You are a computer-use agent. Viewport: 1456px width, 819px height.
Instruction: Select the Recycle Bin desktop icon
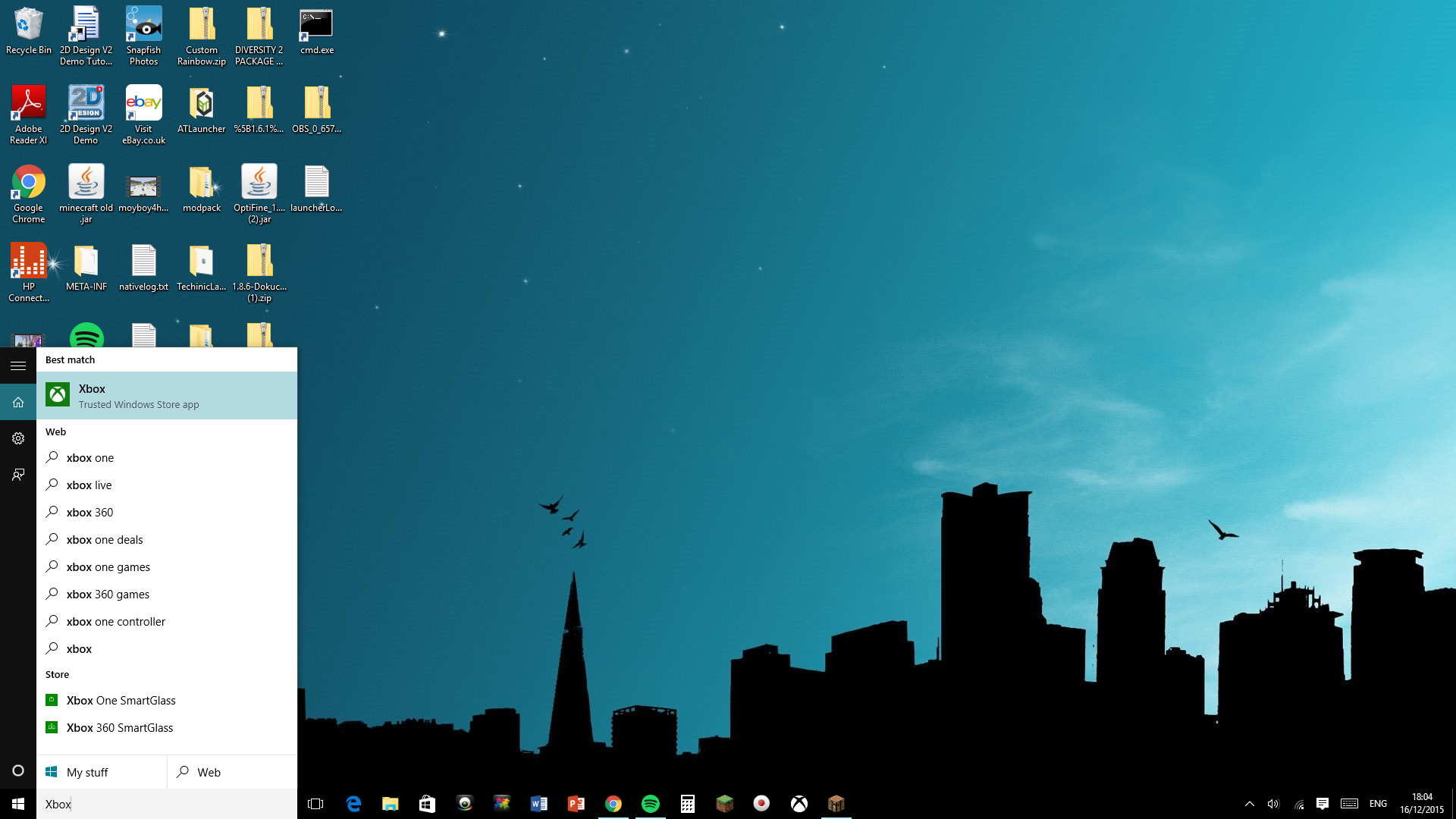(x=29, y=31)
